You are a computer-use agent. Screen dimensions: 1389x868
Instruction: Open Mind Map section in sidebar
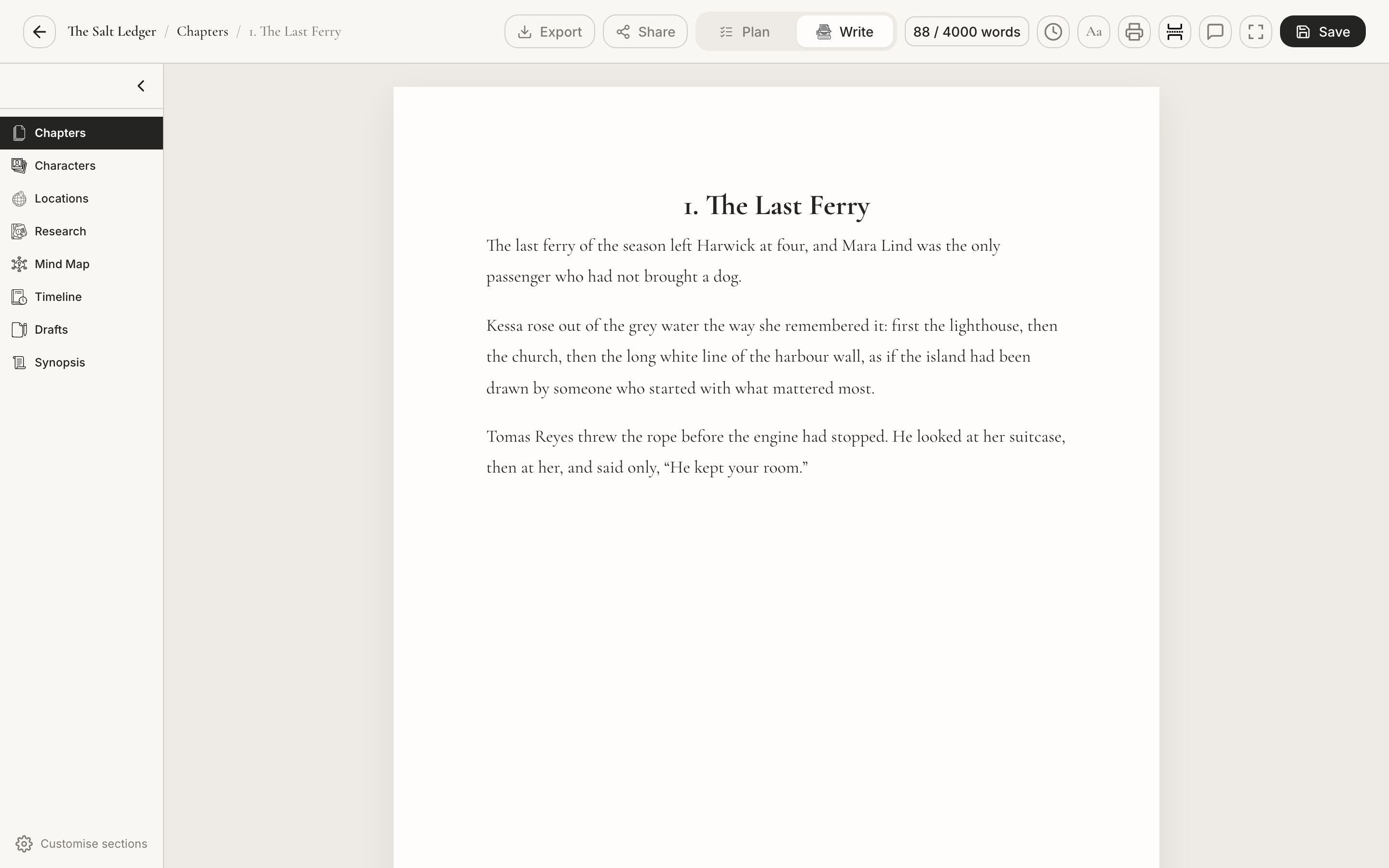[x=82, y=264]
